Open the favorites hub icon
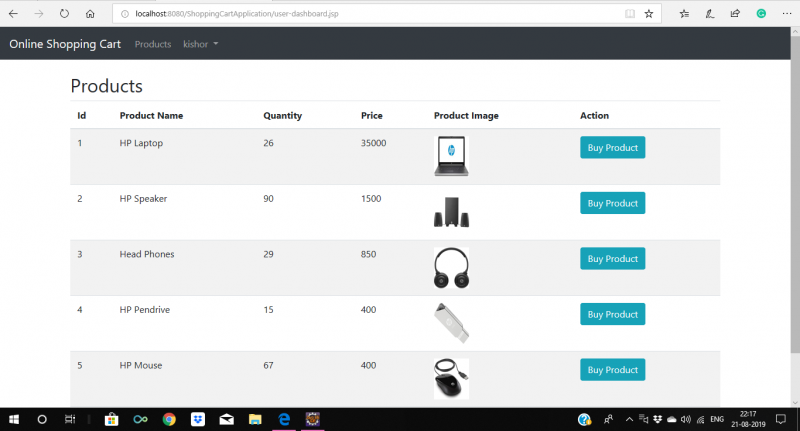The width and height of the screenshot is (800, 431). pos(684,14)
